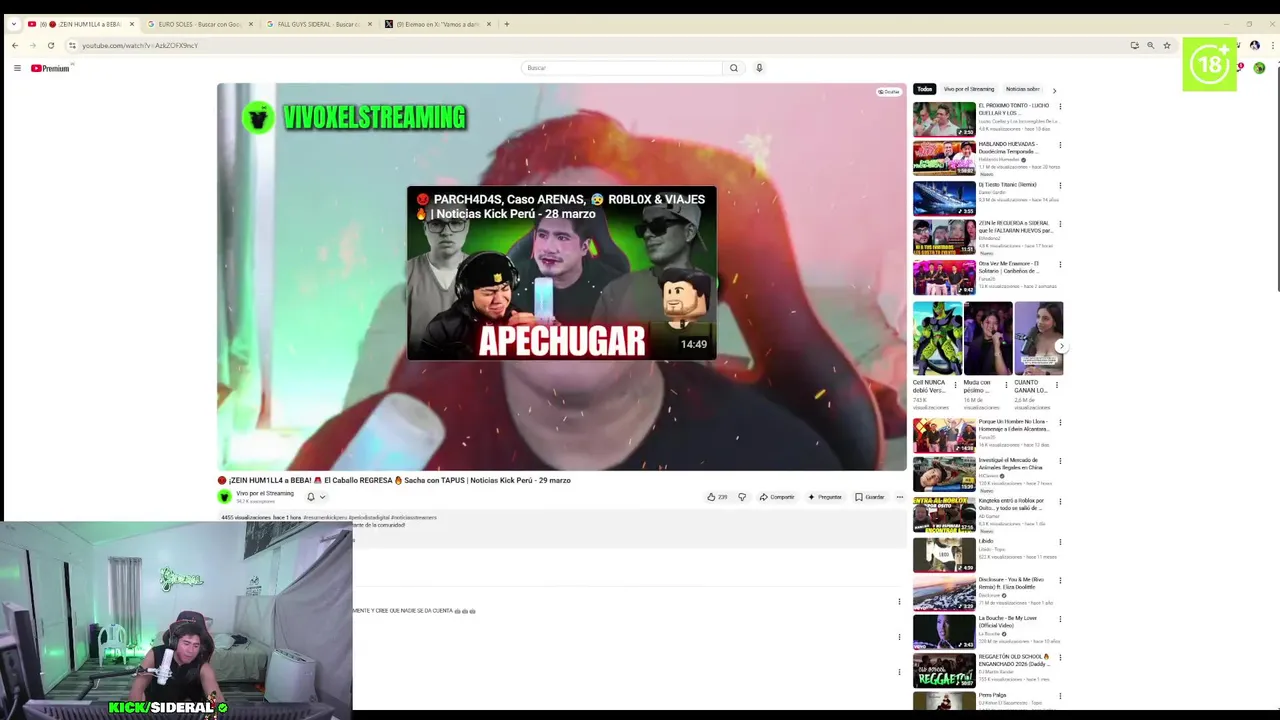Viewport: 1280px width, 720px height.
Task: Open the tab search dropdown arrow
Action: point(13,24)
